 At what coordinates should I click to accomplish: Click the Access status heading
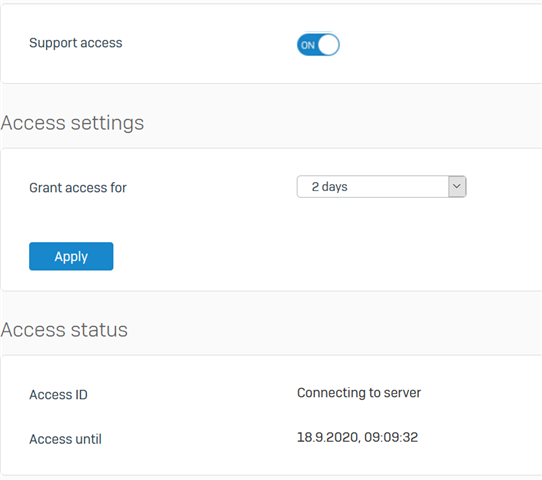(x=64, y=330)
